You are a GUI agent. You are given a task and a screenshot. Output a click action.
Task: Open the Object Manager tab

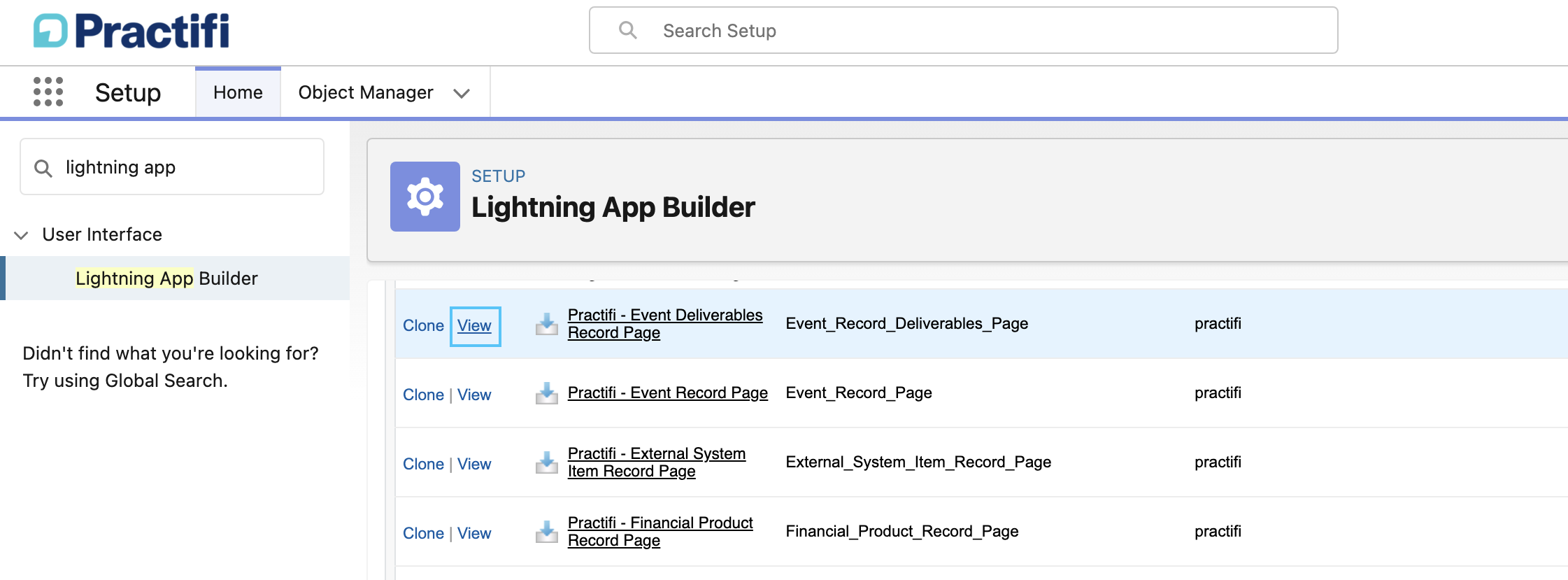coord(366,92)
